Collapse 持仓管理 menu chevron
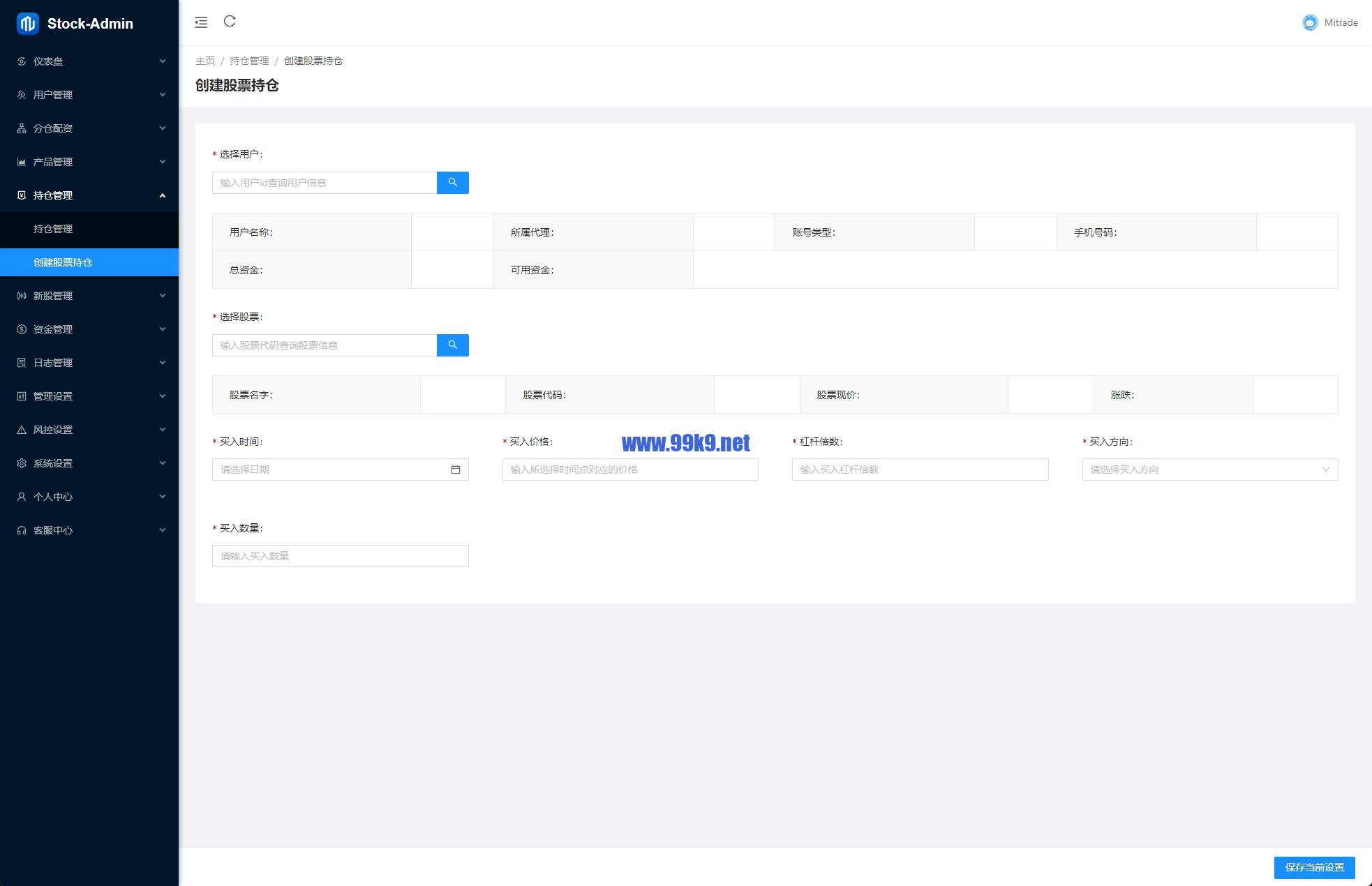Viewport: 1372px width, 886px height. pos(163,195)
